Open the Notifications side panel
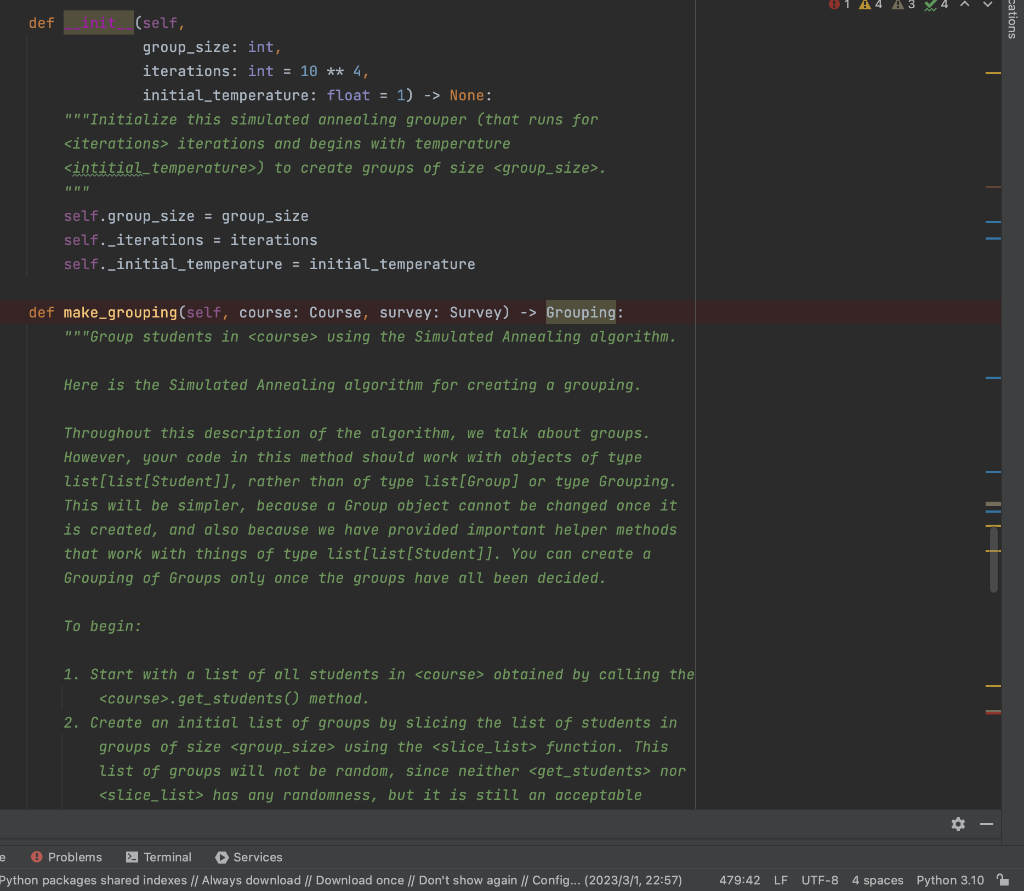1024x891 pixels. point(1012,20)
